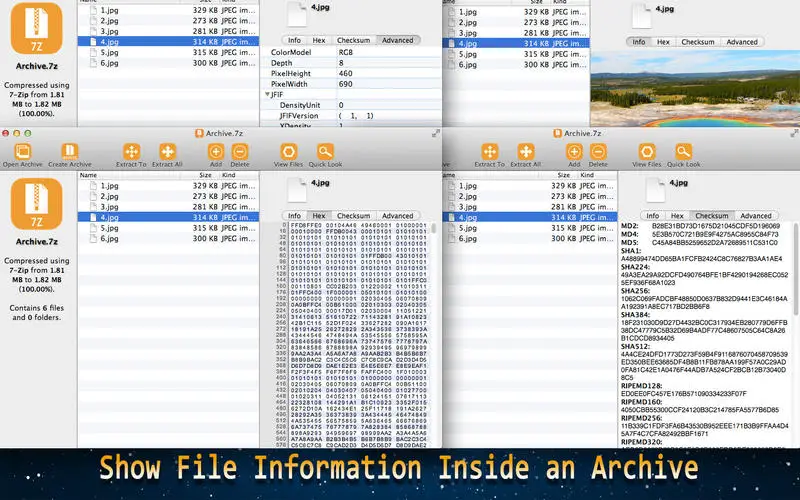Click the fullscreen arrows in the hex-view window title bar

(436, 133)
